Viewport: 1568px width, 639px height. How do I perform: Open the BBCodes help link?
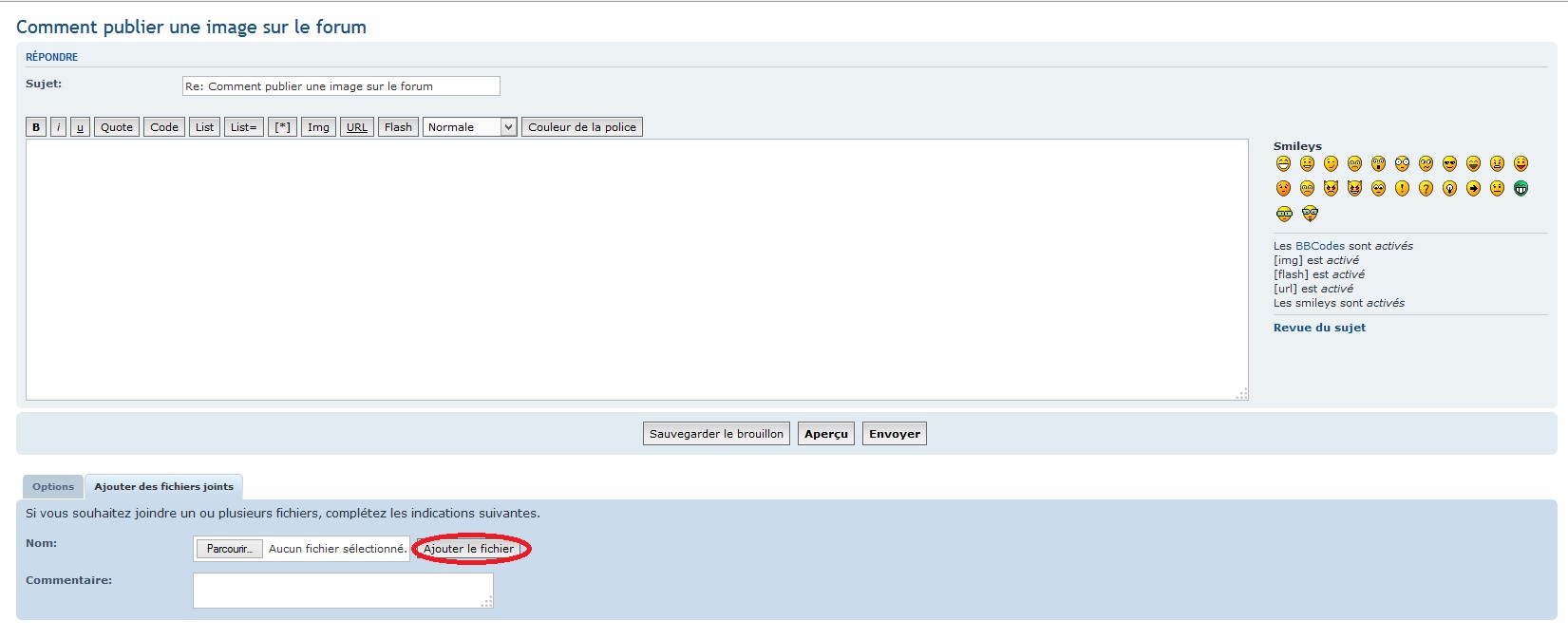[1320, 246]
